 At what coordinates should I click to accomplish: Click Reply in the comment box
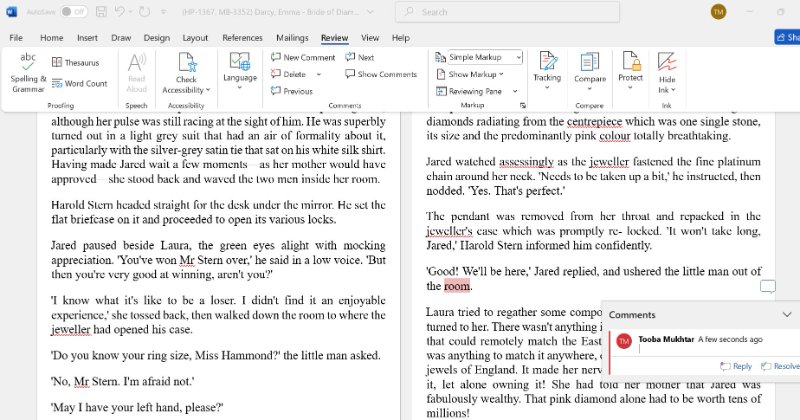[x=736, y=367]
